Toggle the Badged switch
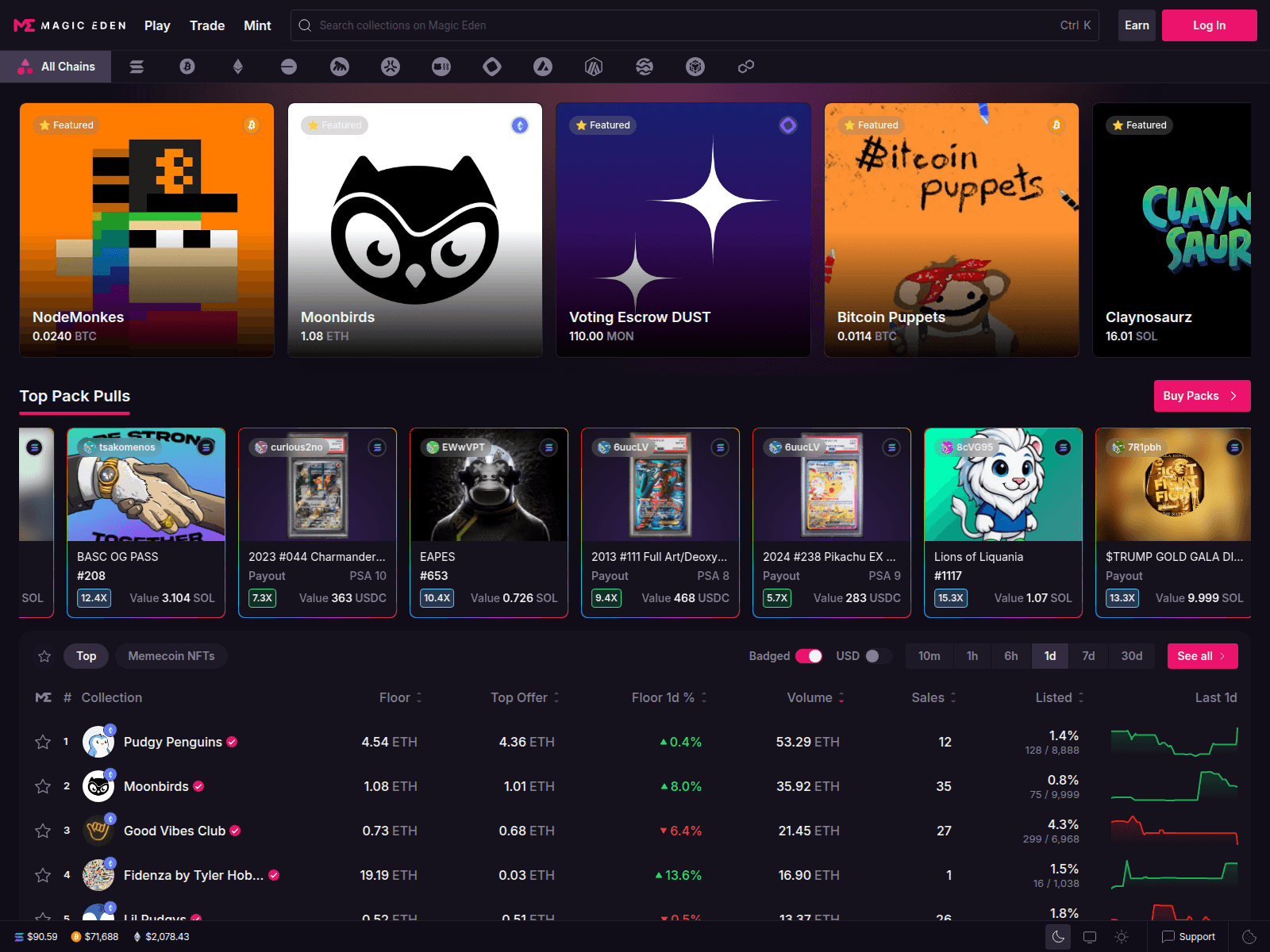 click(809, 656)
